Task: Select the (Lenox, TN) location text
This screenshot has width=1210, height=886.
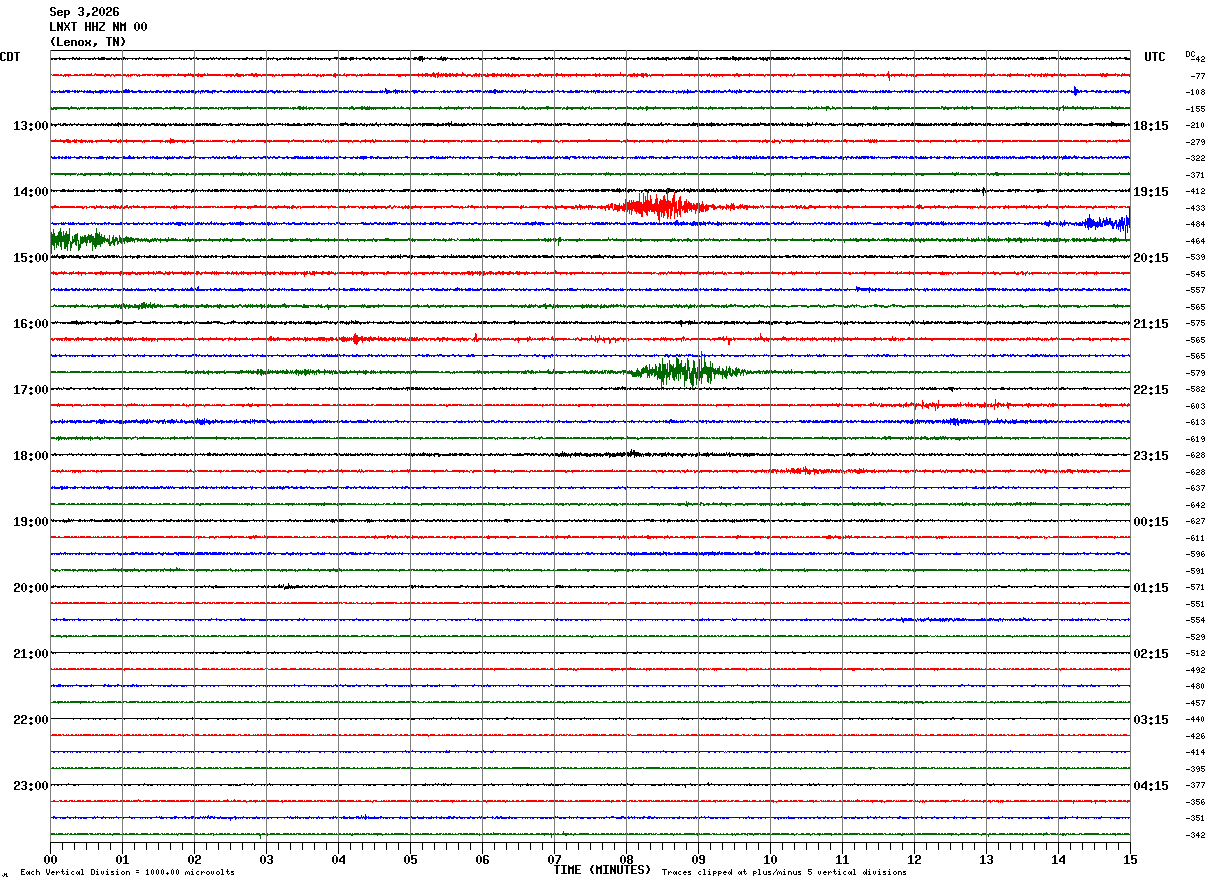Action: pos(88,42)
